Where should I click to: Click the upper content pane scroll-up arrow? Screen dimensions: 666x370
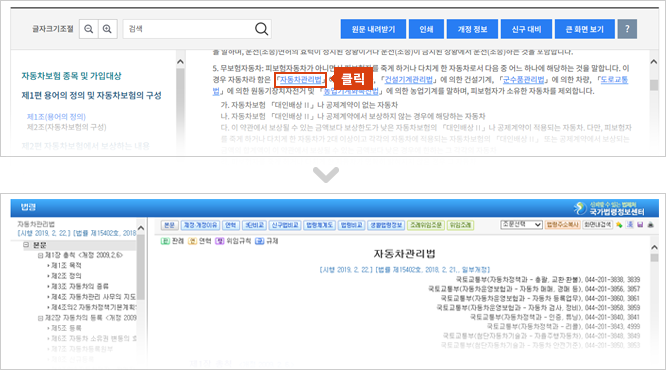tap(654, 62)
